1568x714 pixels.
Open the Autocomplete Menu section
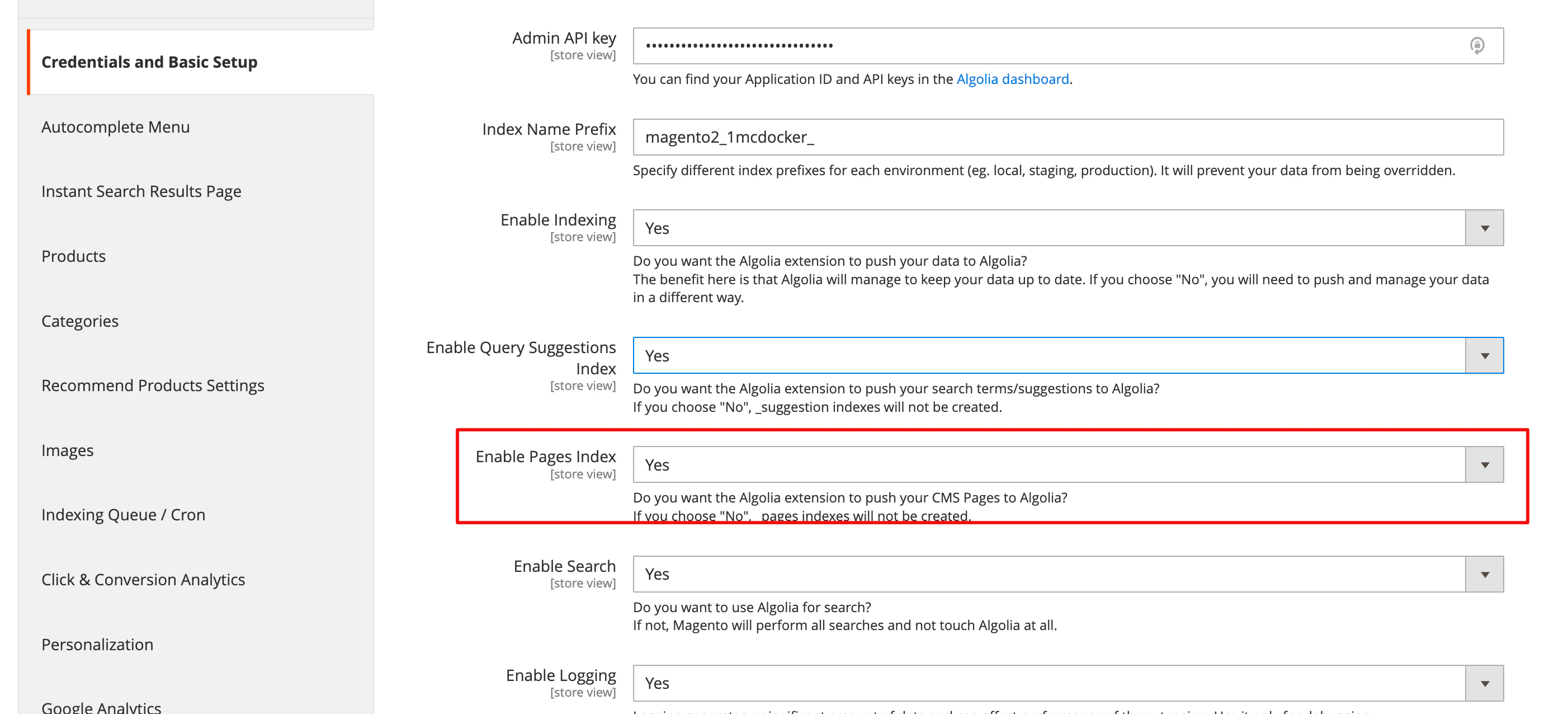[x=116, y=126]
